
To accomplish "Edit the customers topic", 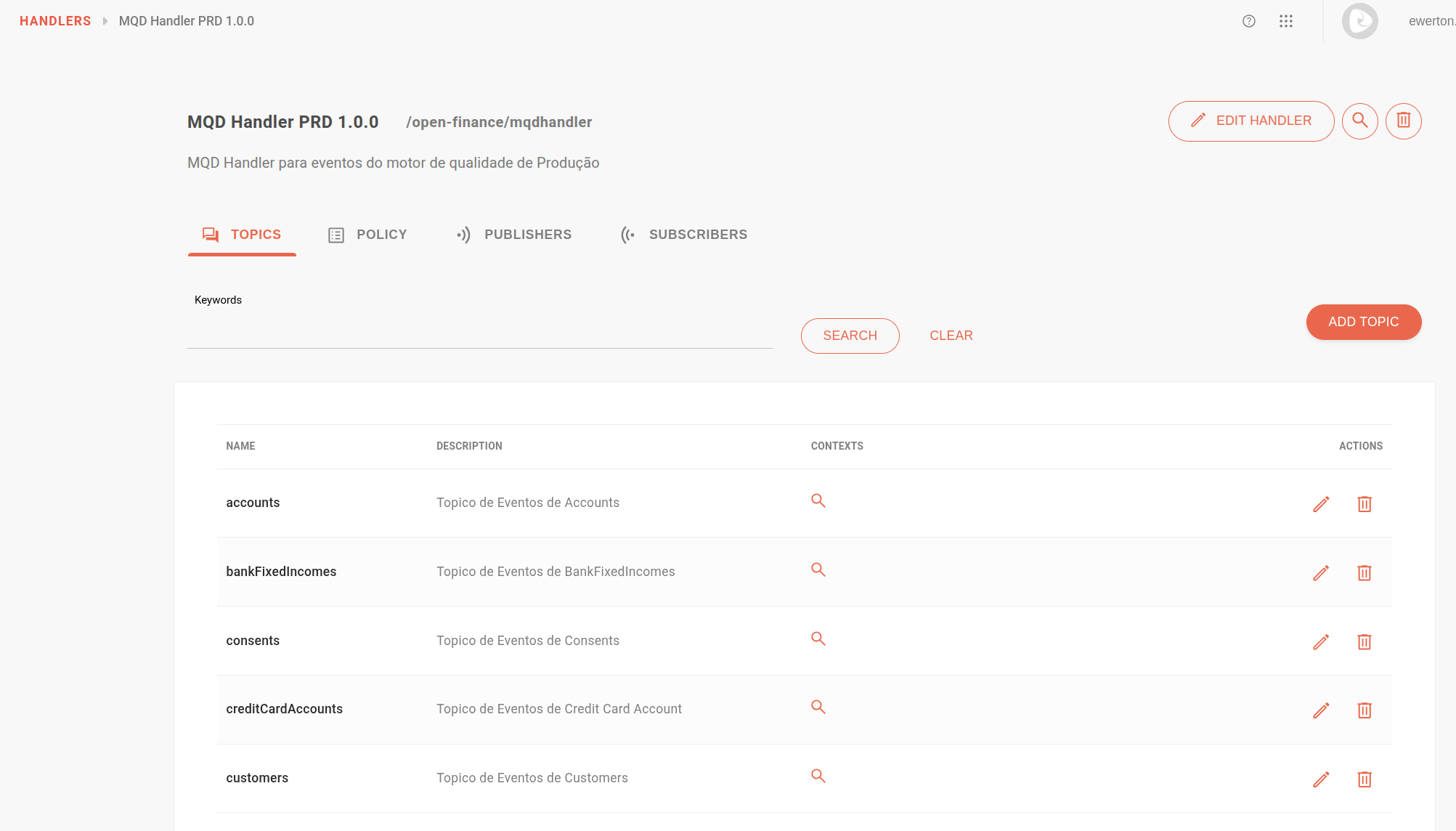I will (x=1321, y=779).
